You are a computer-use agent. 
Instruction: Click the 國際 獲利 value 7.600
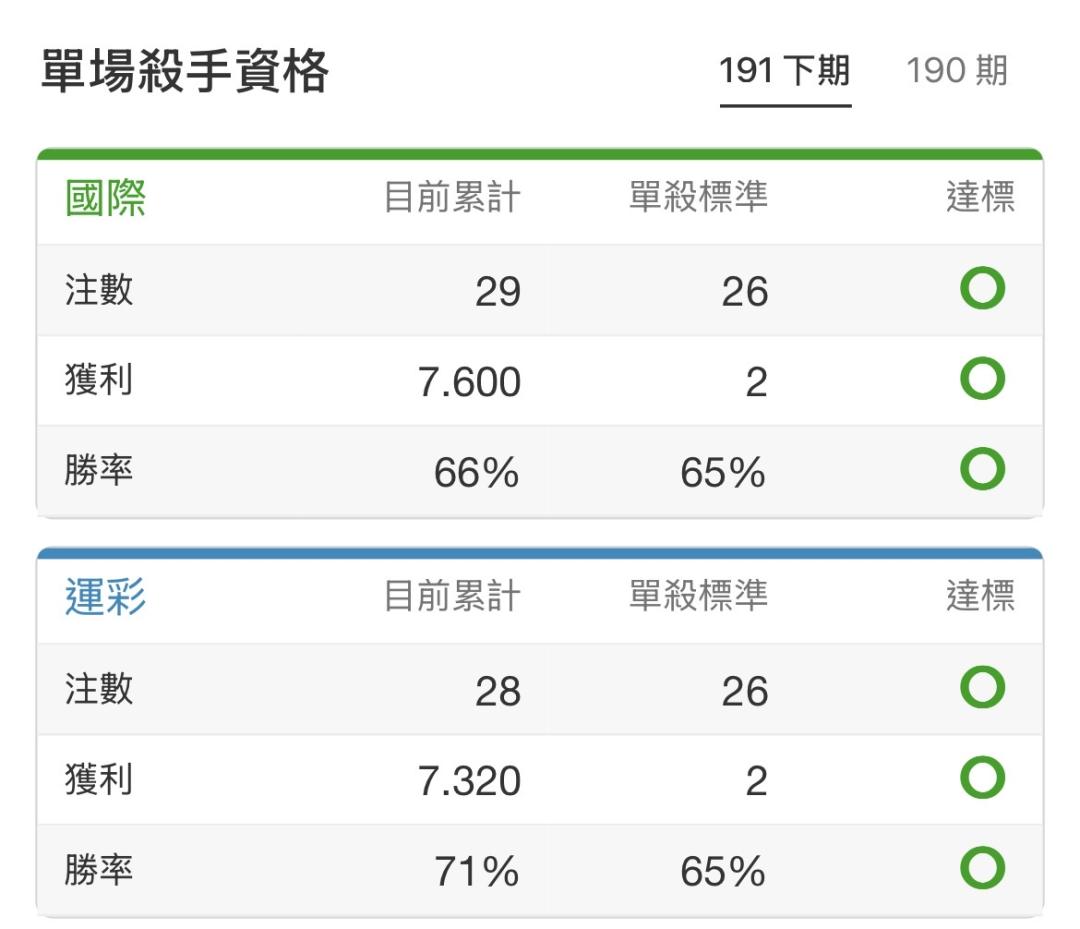[469, 382]
